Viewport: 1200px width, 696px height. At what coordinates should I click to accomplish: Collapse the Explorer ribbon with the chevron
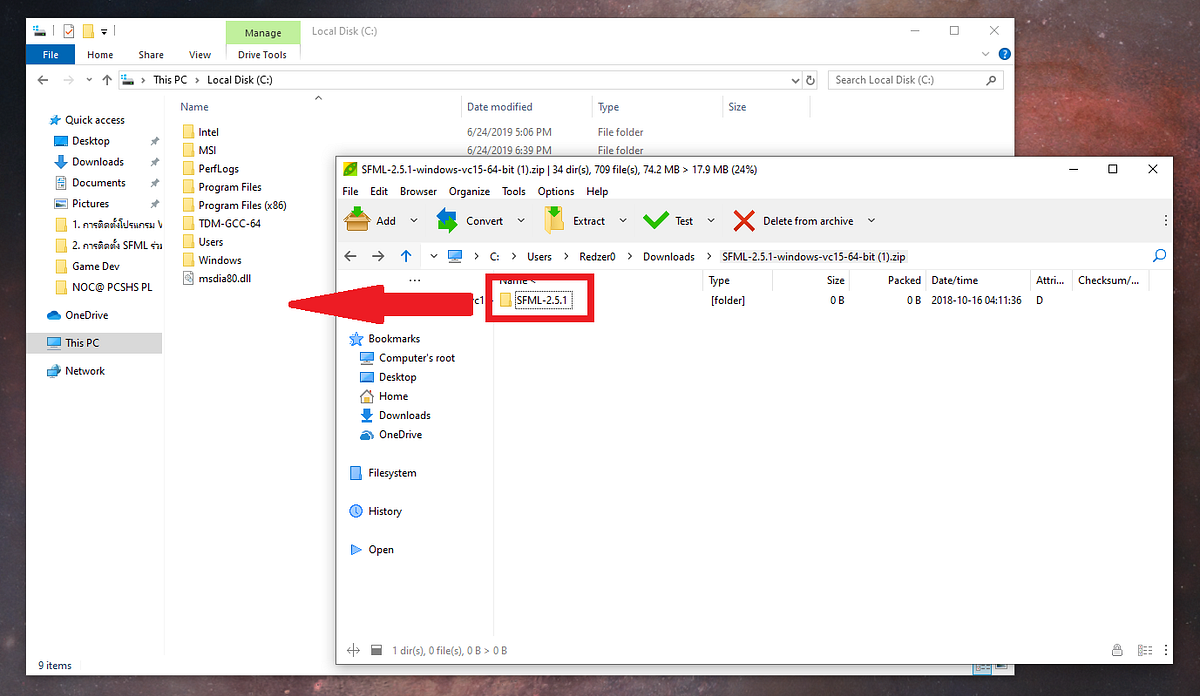[986, 54]
